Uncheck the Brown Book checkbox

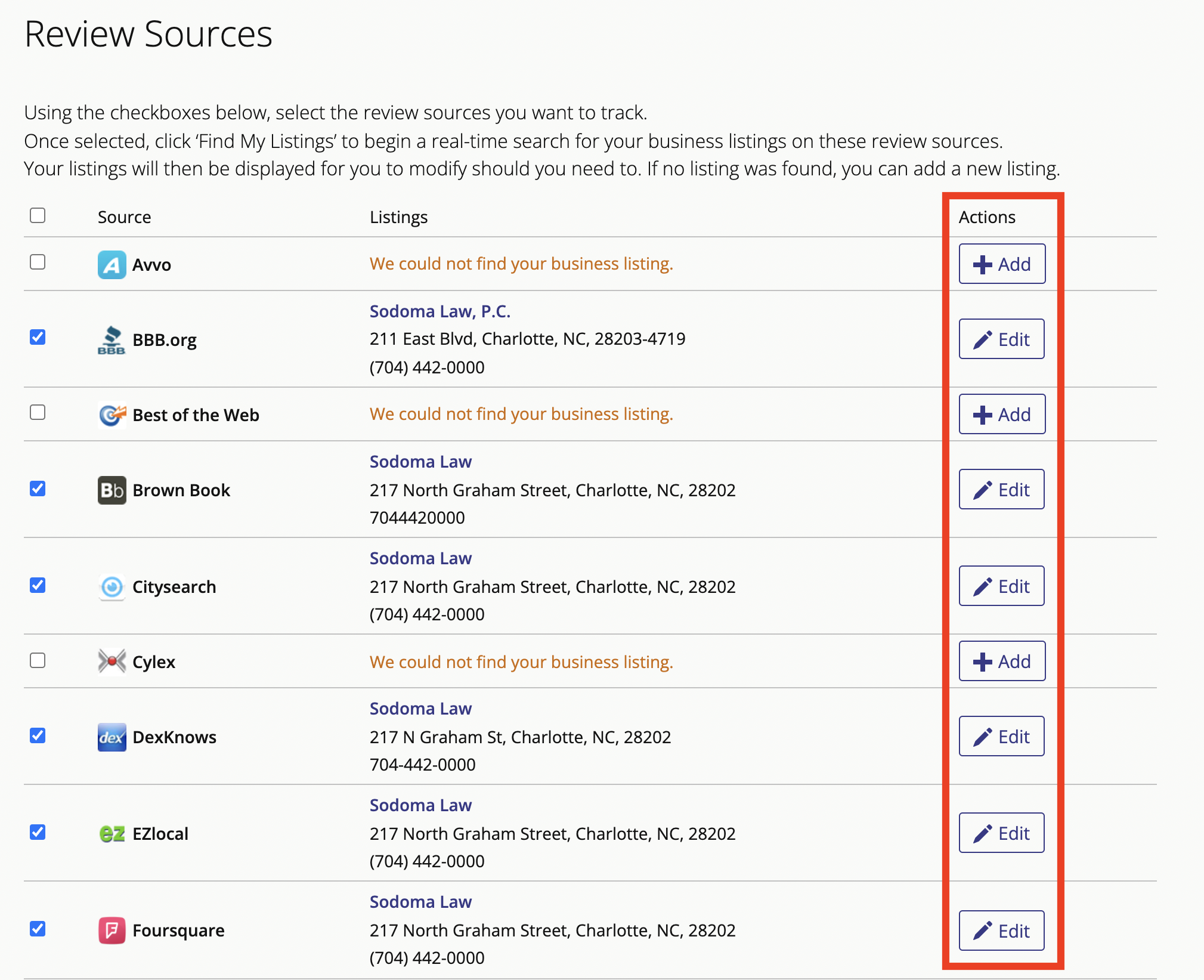point(38,489)
